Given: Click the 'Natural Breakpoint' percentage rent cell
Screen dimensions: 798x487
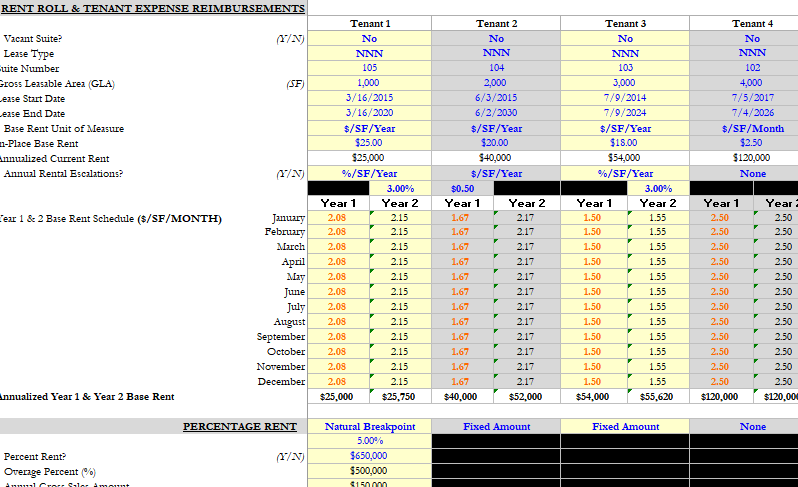Looking at the screenshot, I should 370,426.
